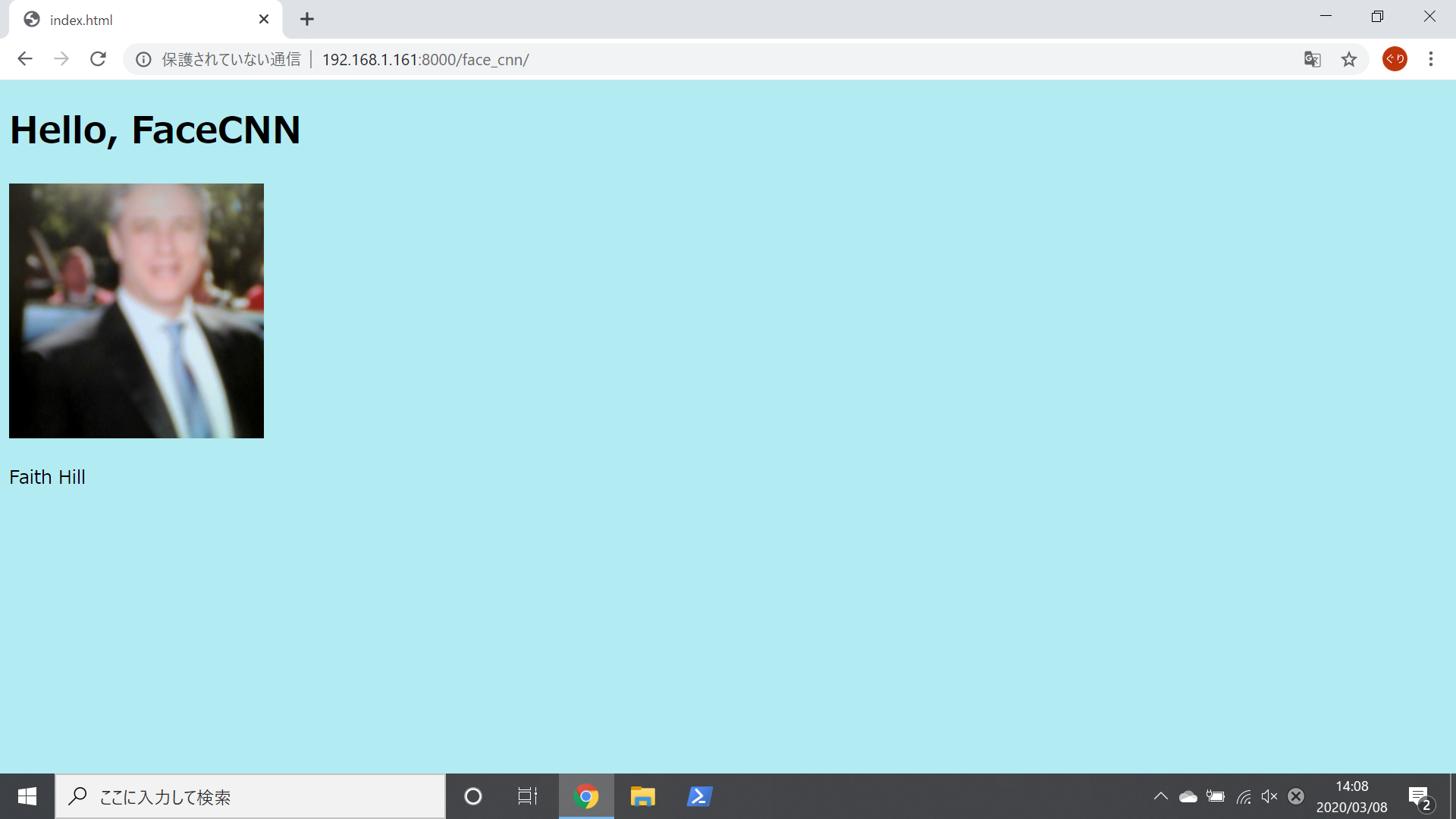Bookmark this page with the star icon
The width and height of the screenshot is (1456, 819).
pyautogui.click(x=1348, y=59)
